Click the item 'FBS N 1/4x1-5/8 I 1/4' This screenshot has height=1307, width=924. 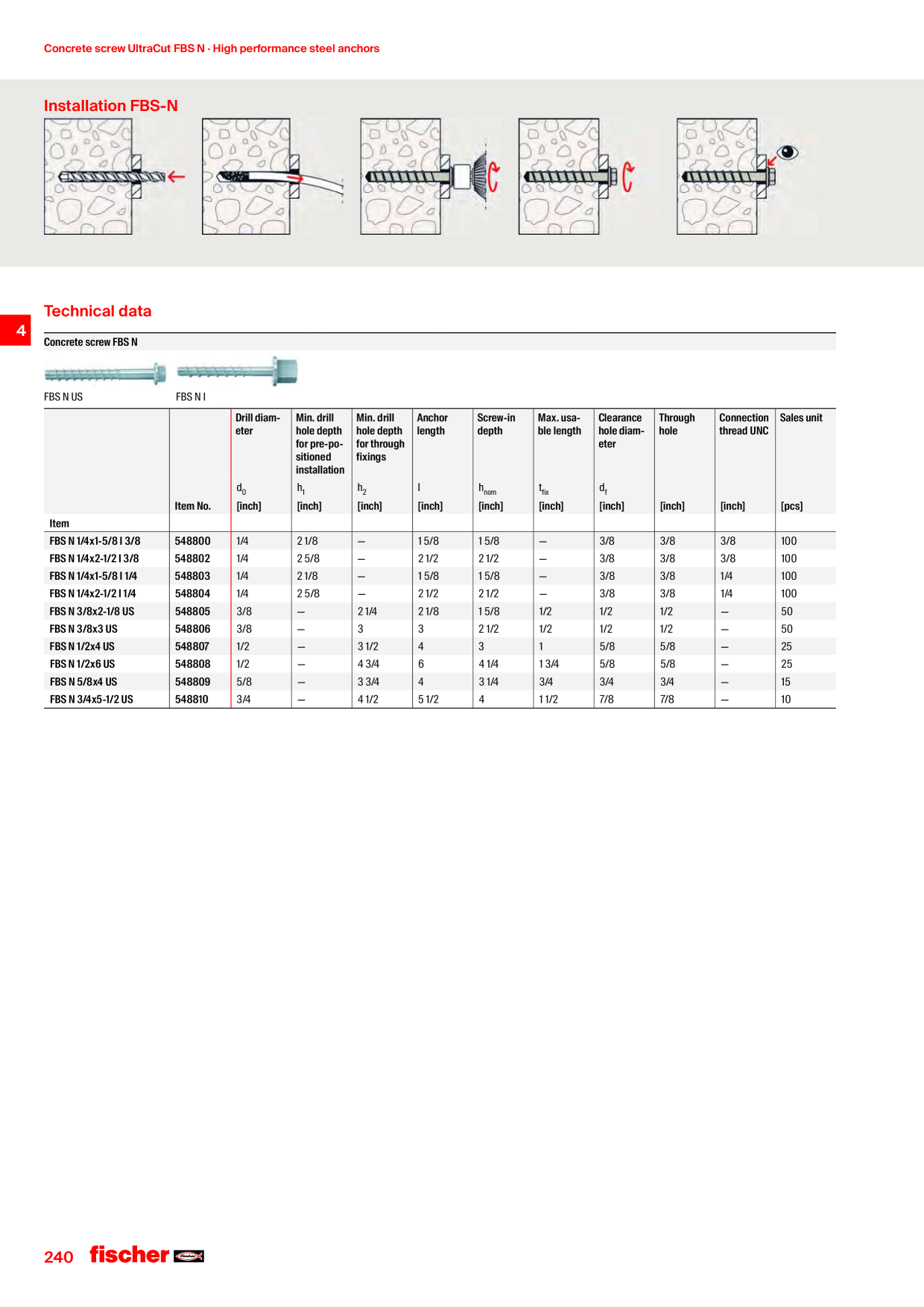93,576
